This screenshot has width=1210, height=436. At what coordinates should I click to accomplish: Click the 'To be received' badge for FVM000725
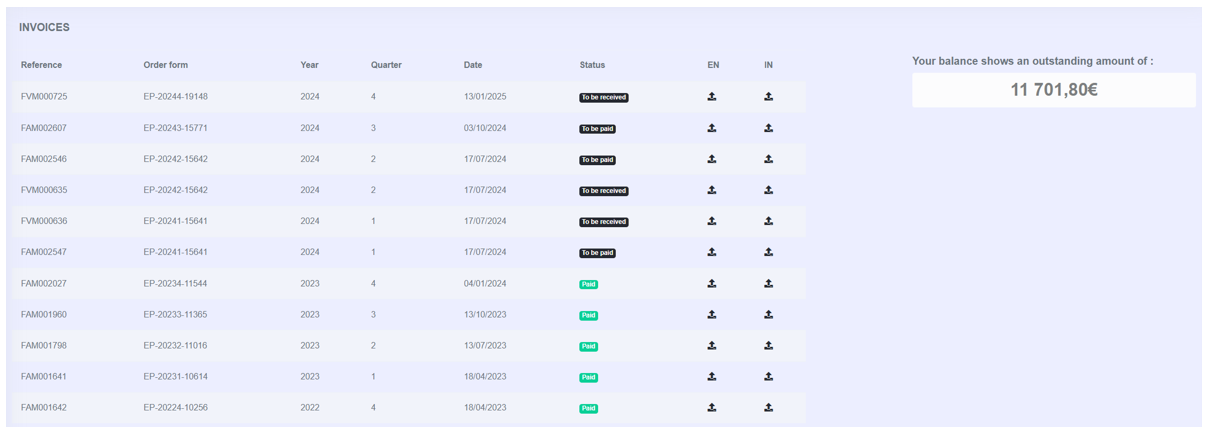604,98
